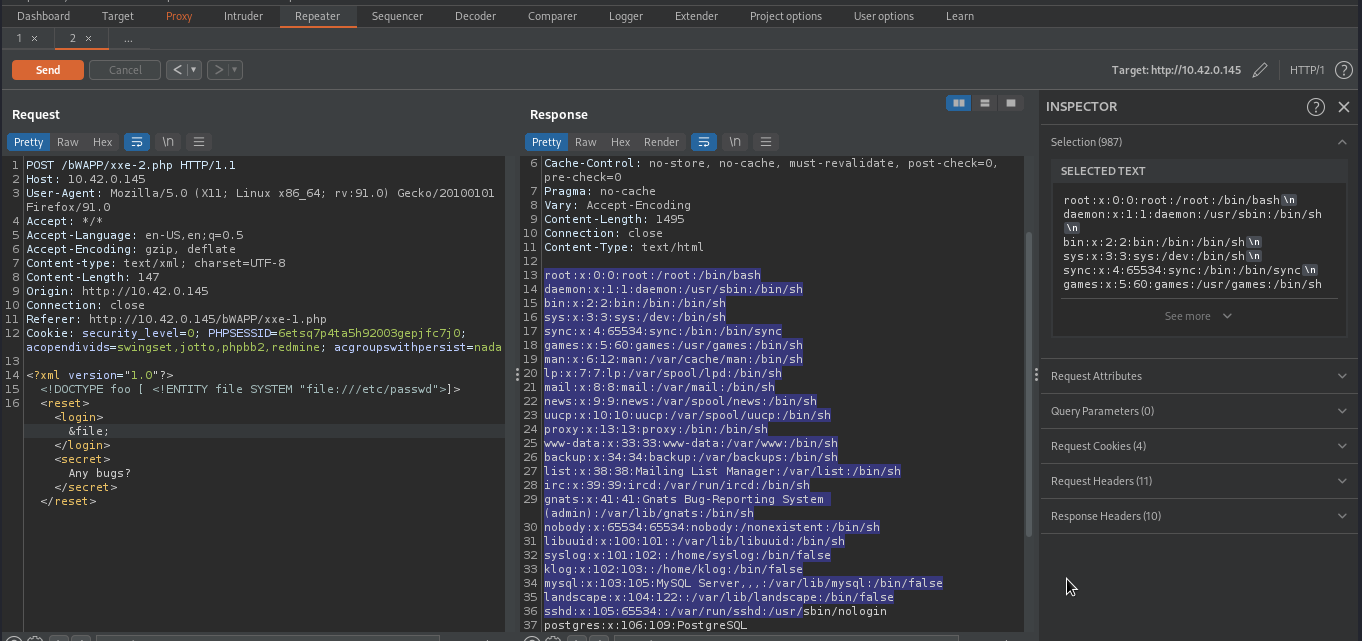
Task: Open Repeater help question mark icon
Action: tap(1343, 70)
